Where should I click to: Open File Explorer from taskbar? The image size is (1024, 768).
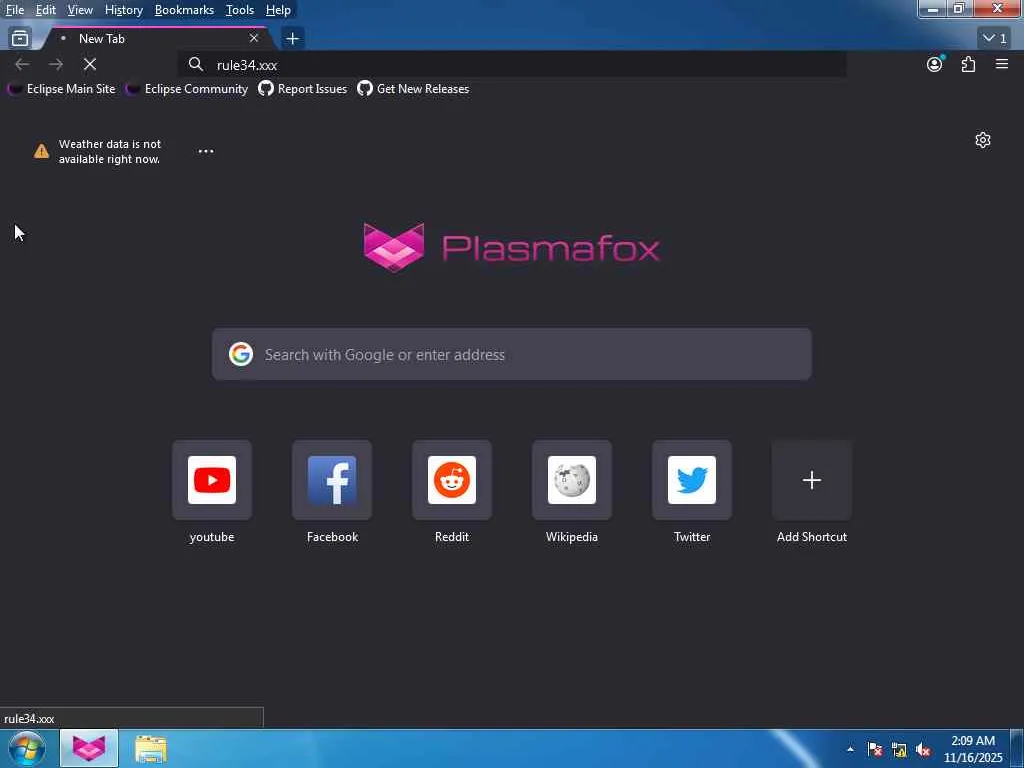pyautogui.click(x=151, y=748)
